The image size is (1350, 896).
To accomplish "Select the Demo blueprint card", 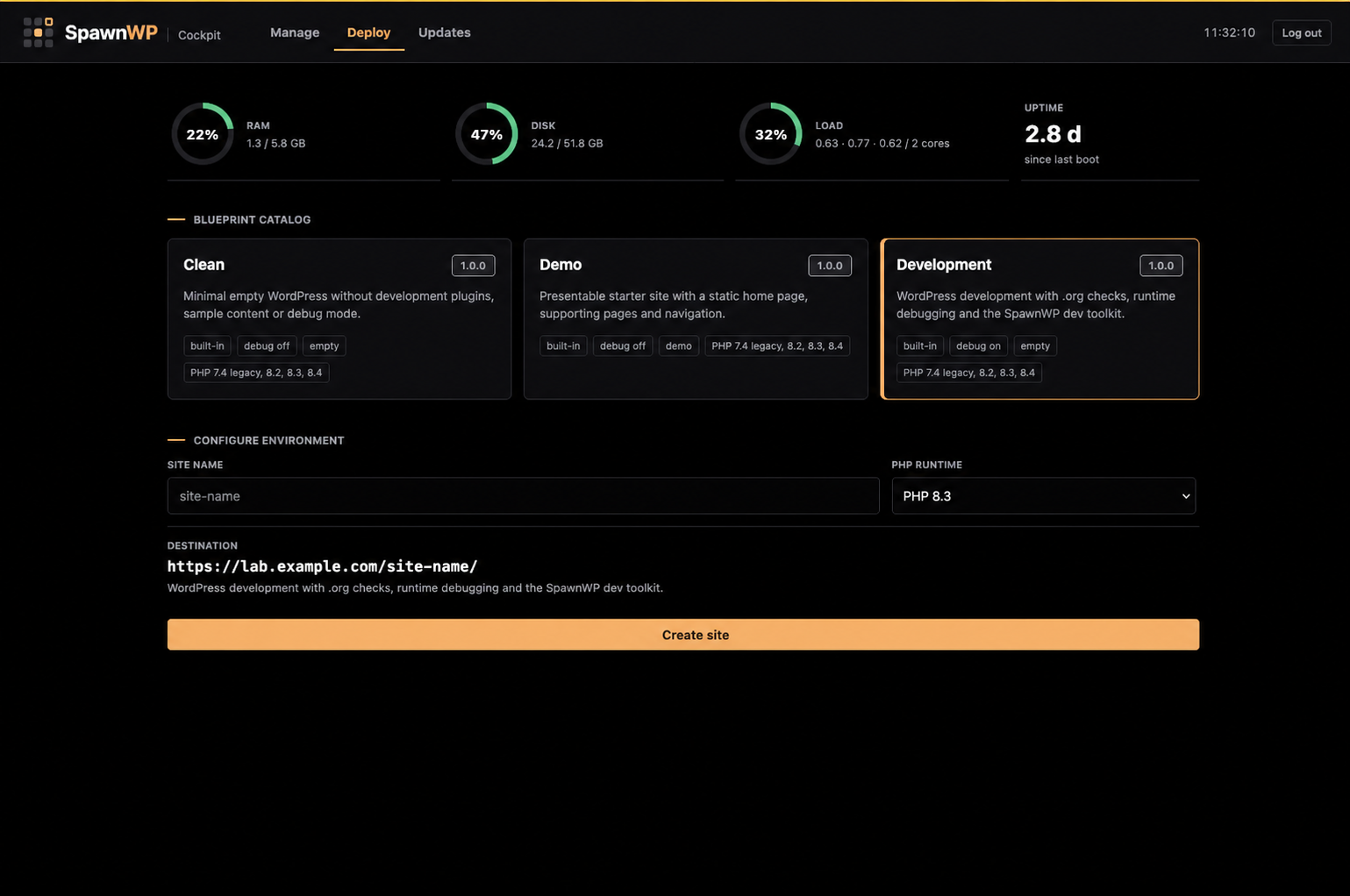I will pyautogui.click(x=696, y=319).
